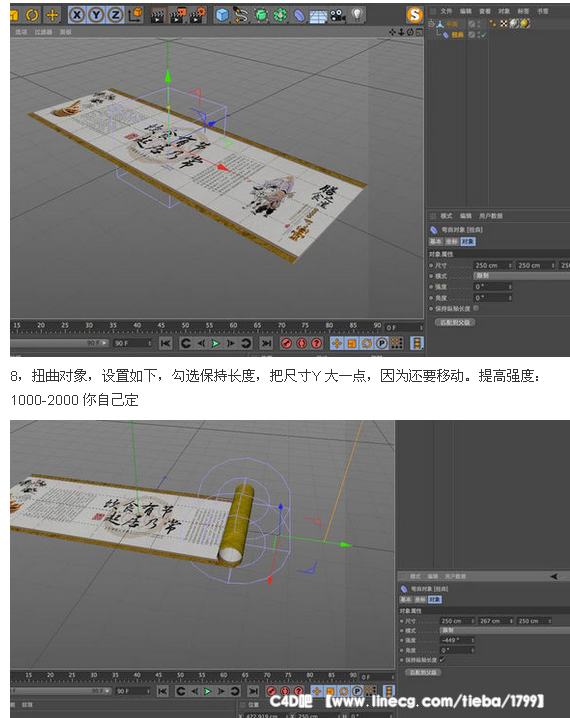Enable 保持纵轴长度 checkbox where strength is 0°
Screen dimensions: 570x718
click(476, 308)
